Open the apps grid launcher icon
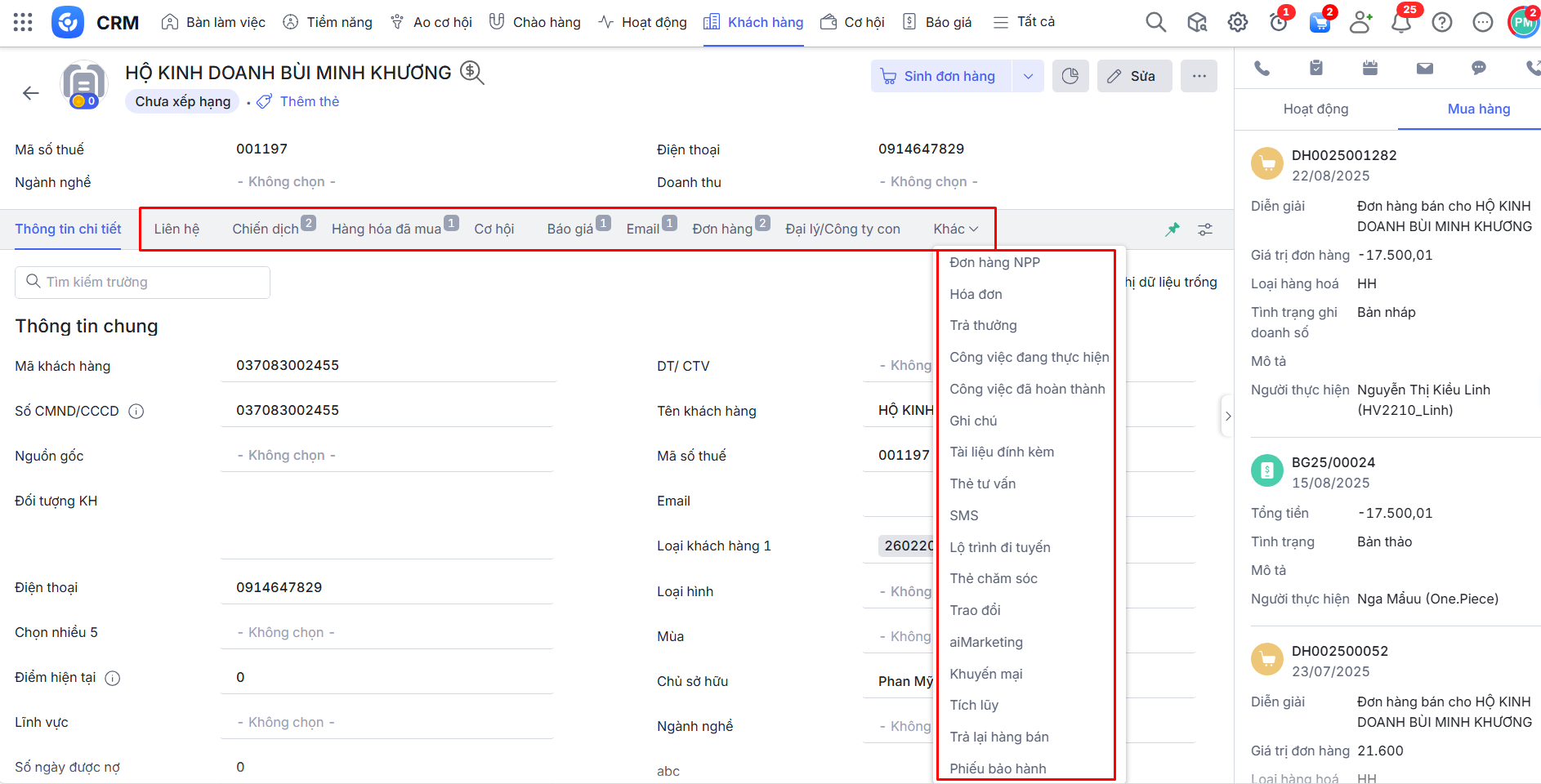 [x=23, y=22]
